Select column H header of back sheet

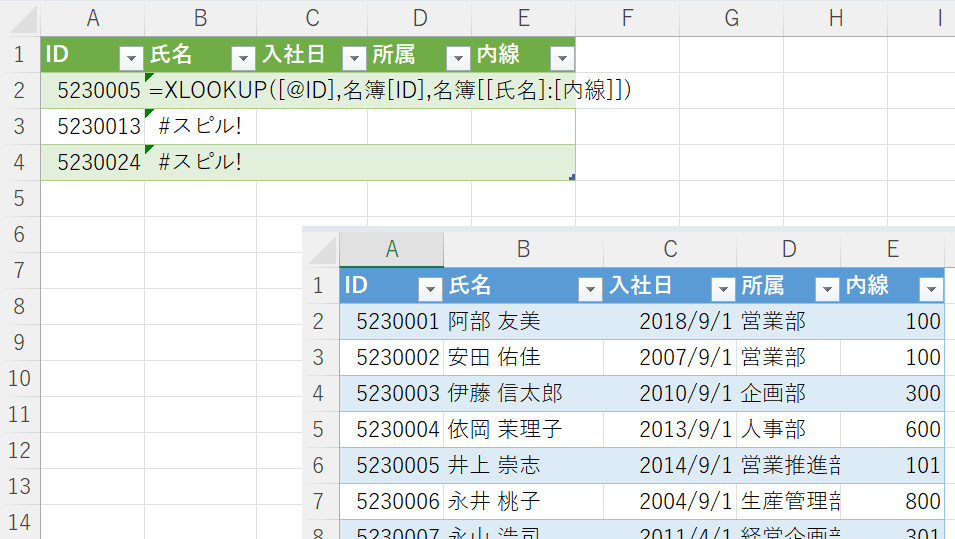(836, 18)
